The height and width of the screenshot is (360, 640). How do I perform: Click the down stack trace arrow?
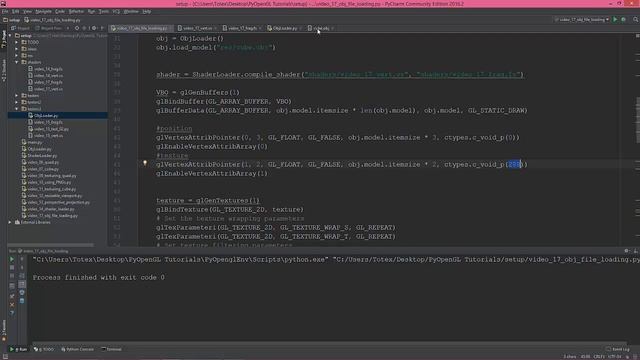tap(22, 267)
